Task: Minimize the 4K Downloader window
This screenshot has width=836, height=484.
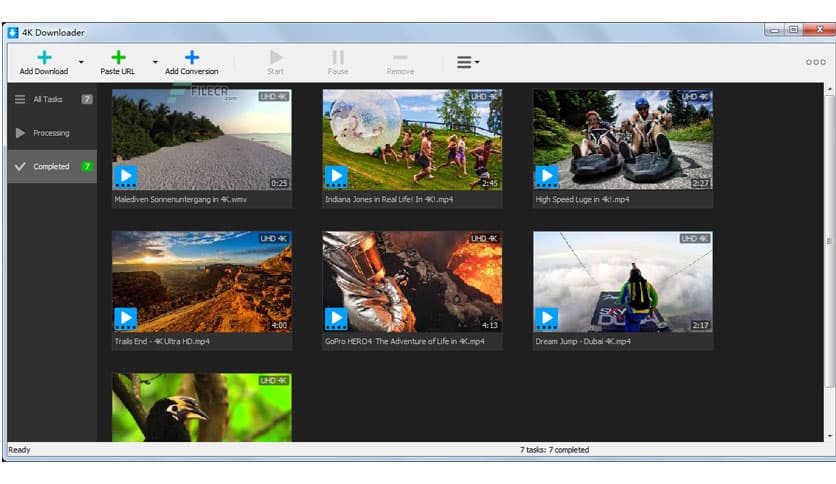Action: click(775, 30)
